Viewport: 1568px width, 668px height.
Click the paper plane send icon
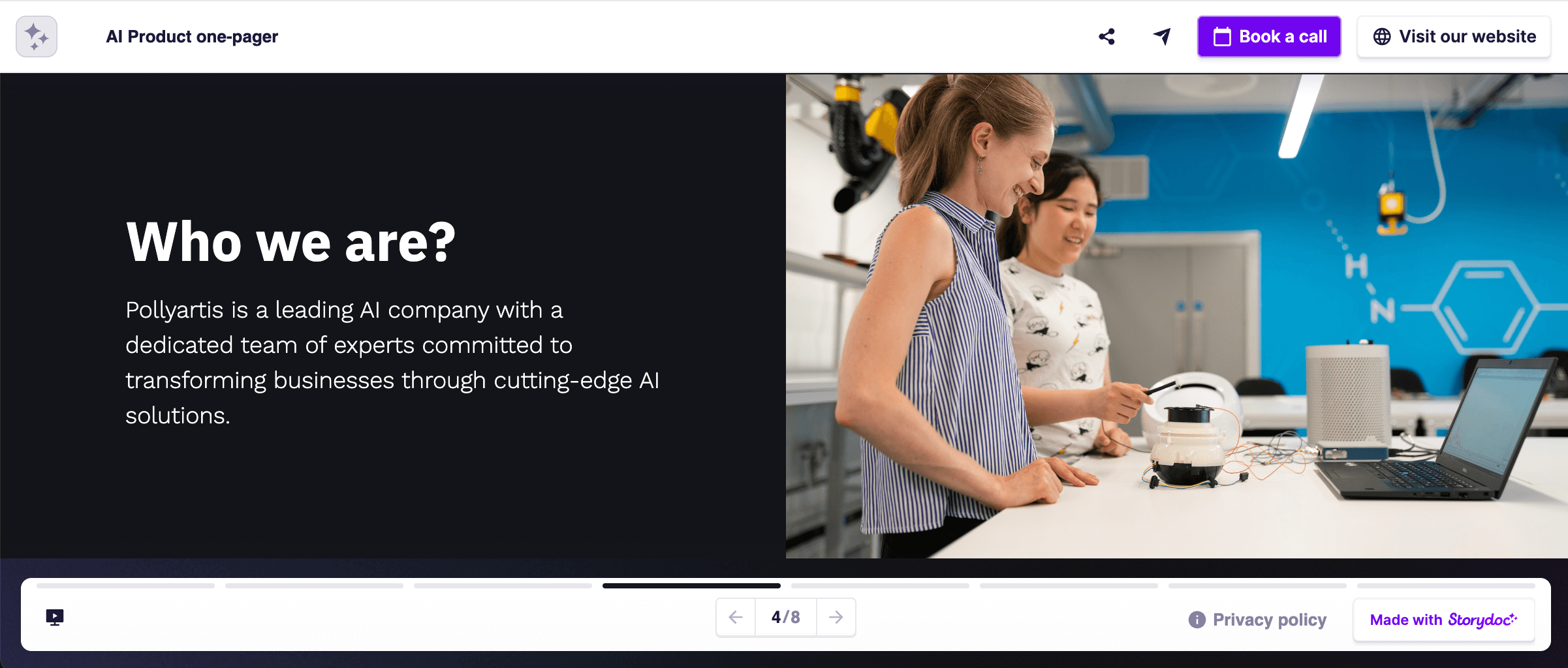pos(1161,37)
